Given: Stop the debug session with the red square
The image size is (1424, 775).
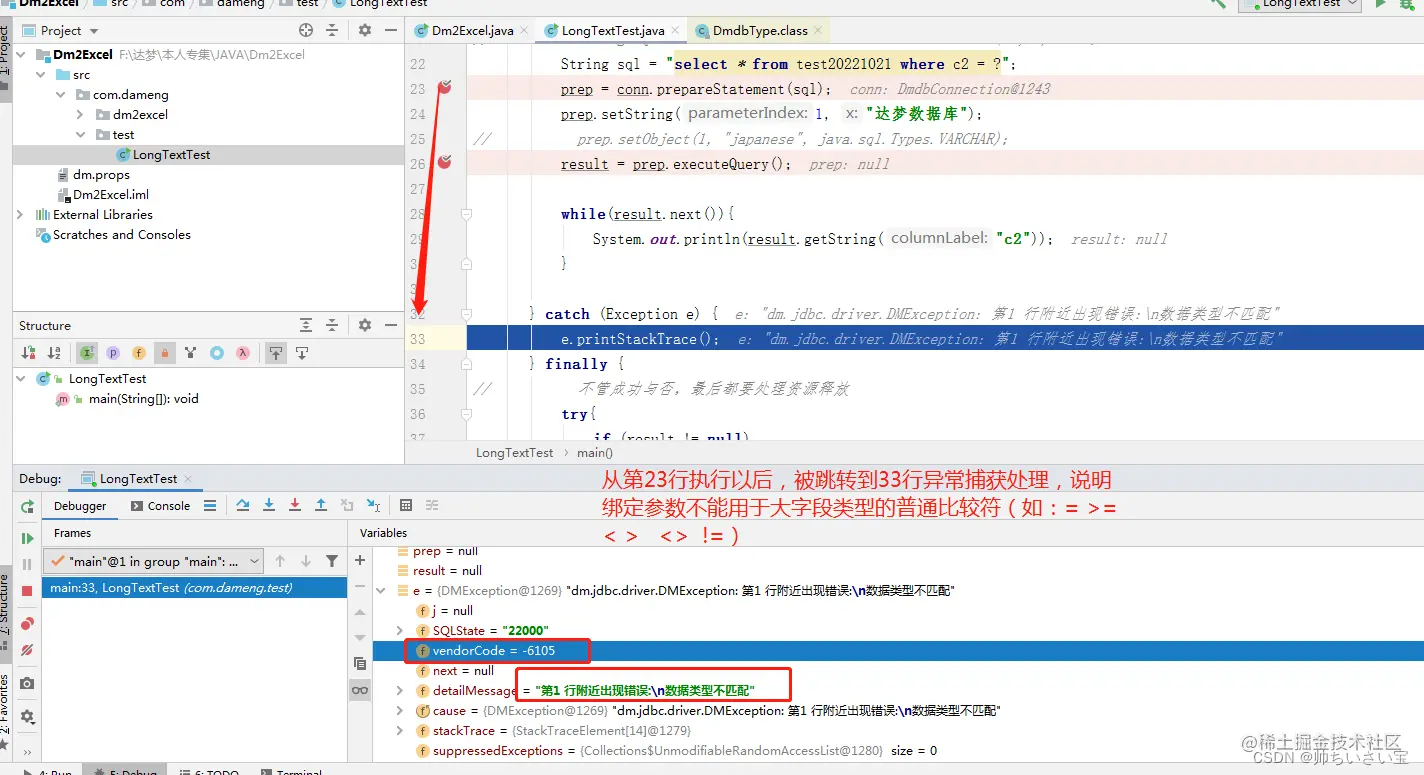Looking at the screenshot, I should click(27, 591).
